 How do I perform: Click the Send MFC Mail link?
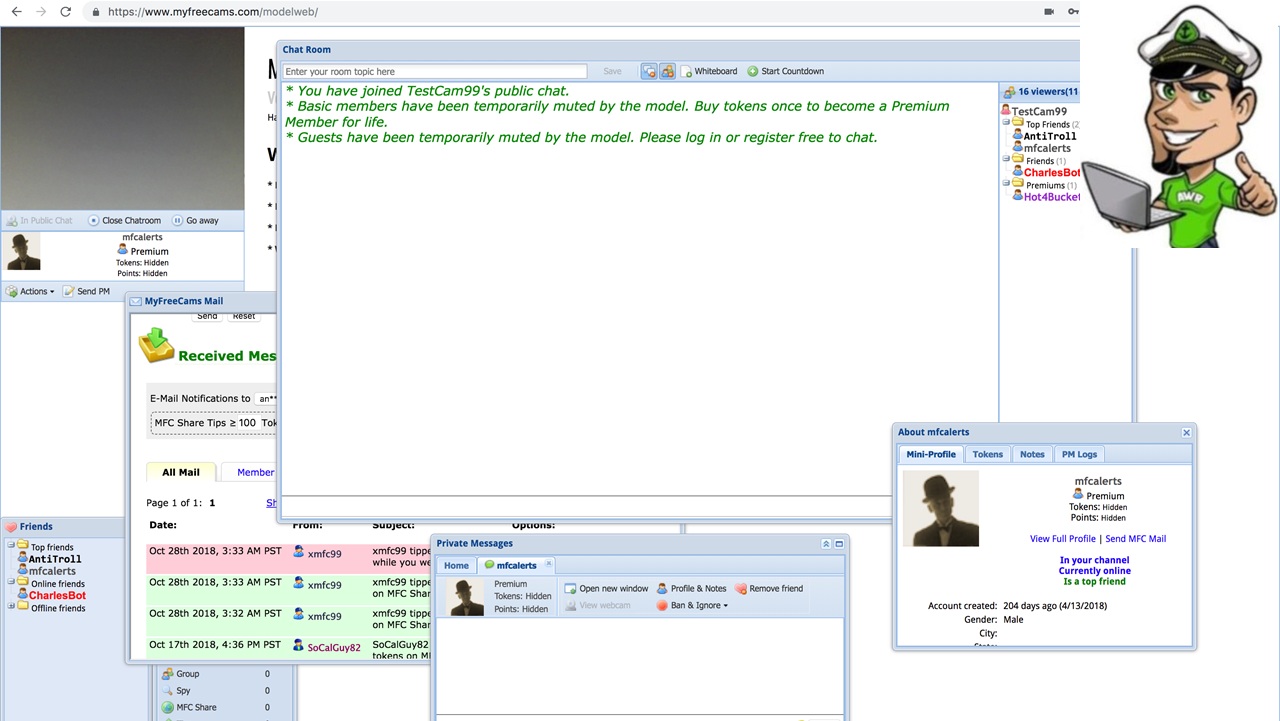click(1135, 539)
